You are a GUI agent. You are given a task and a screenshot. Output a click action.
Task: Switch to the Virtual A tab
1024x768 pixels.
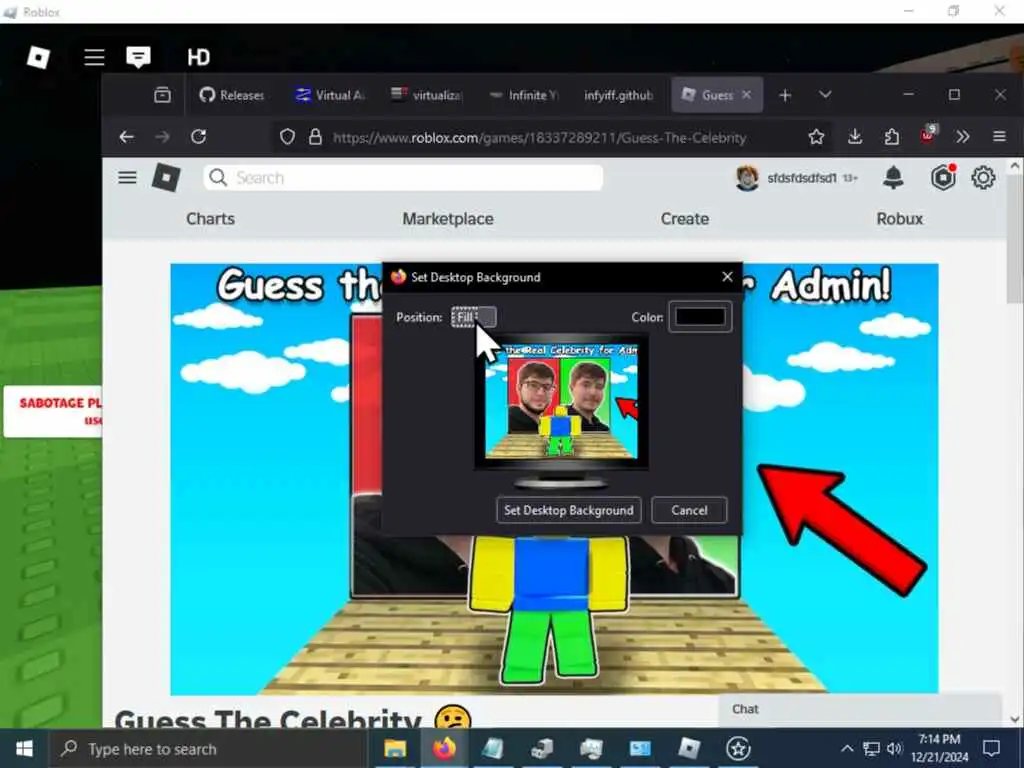pos(330,95)
